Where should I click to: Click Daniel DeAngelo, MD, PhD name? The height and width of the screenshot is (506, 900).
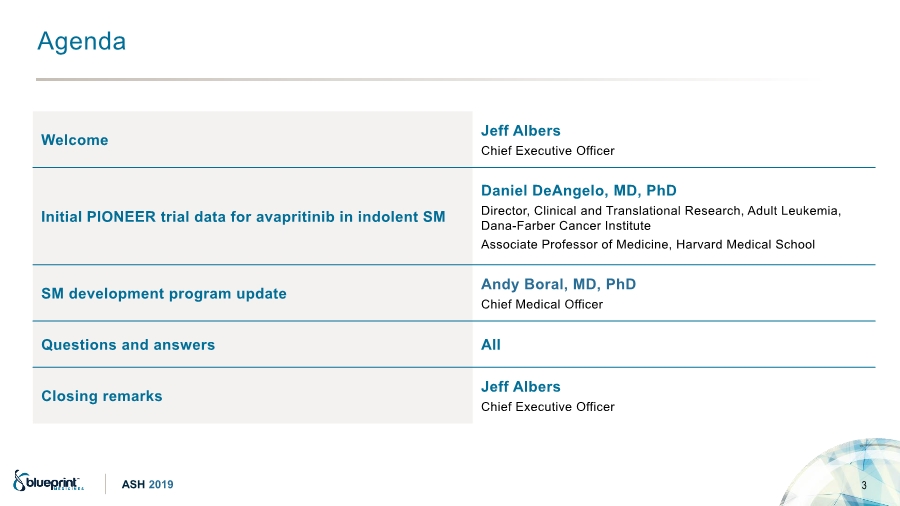pos(578,190)
